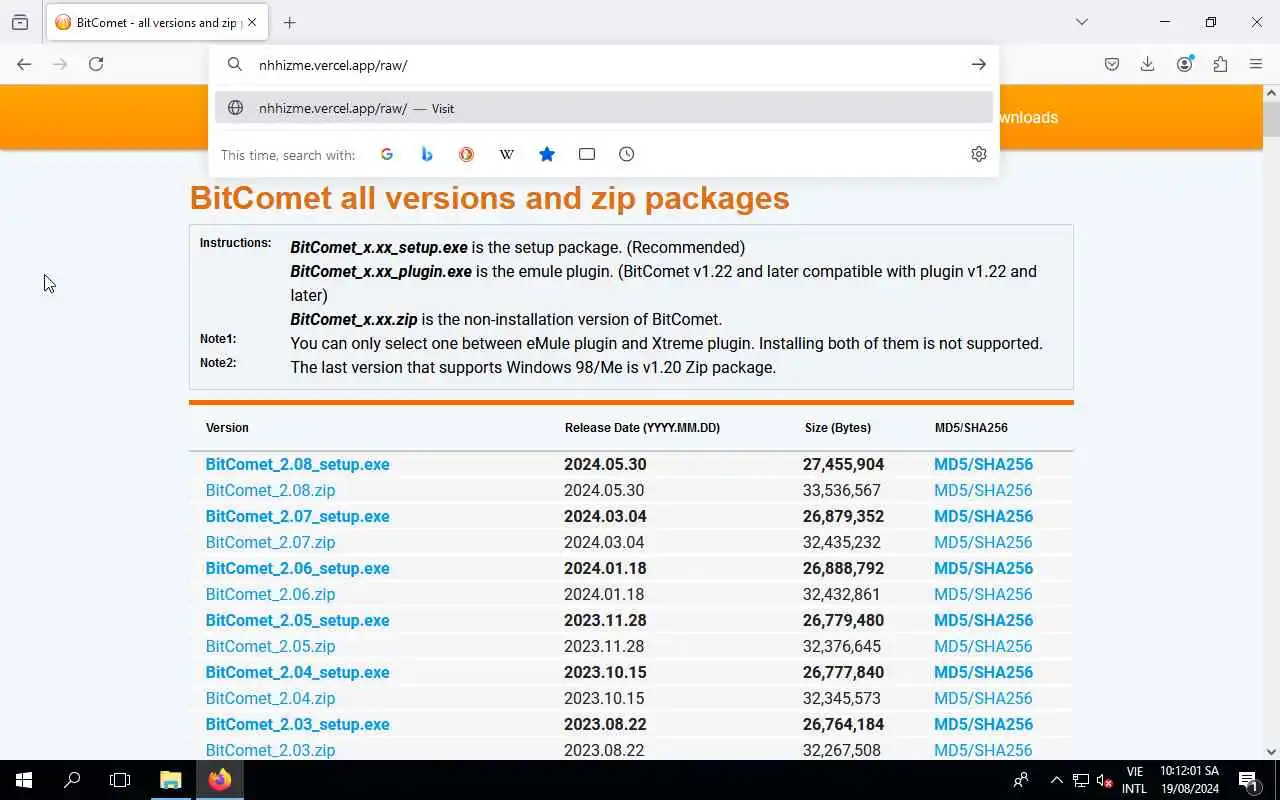Open the Windows Start menu
1280x800 pixels.
(24, 780)
